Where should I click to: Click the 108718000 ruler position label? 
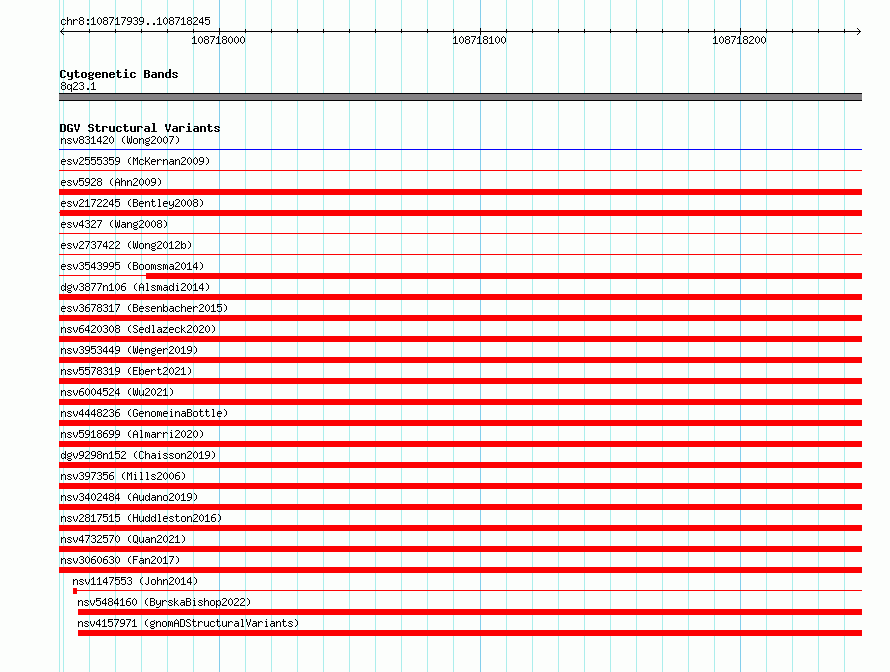tap(218, 40)
